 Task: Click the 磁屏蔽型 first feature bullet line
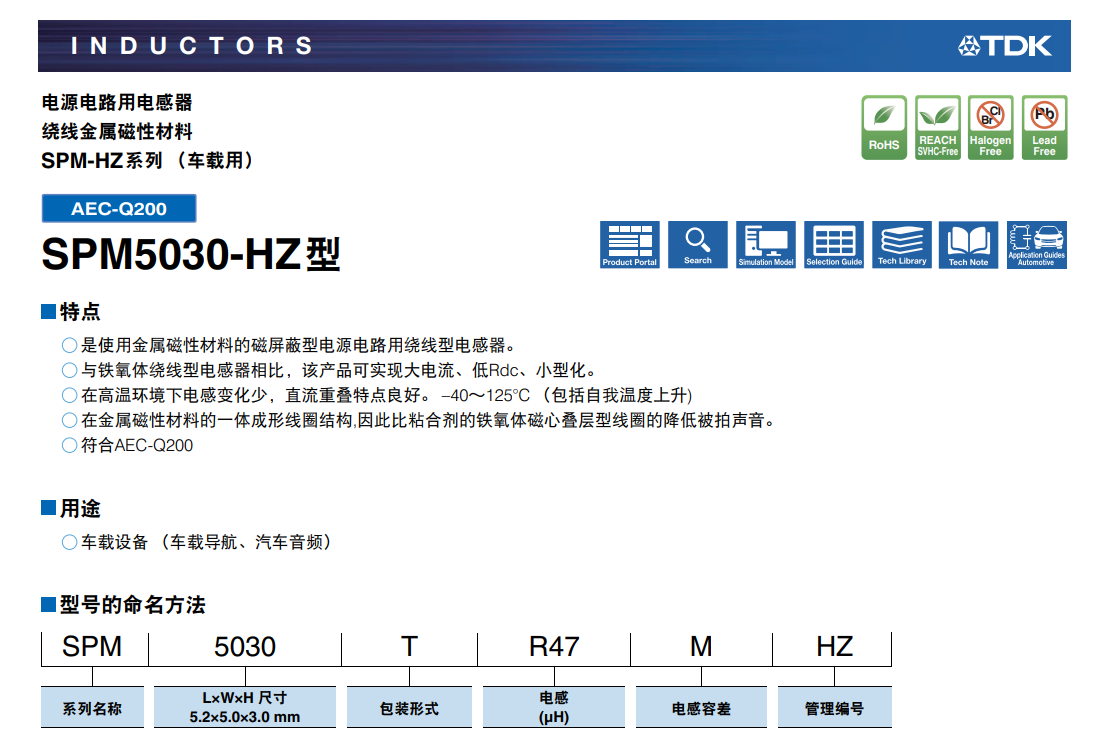point(289,345)
